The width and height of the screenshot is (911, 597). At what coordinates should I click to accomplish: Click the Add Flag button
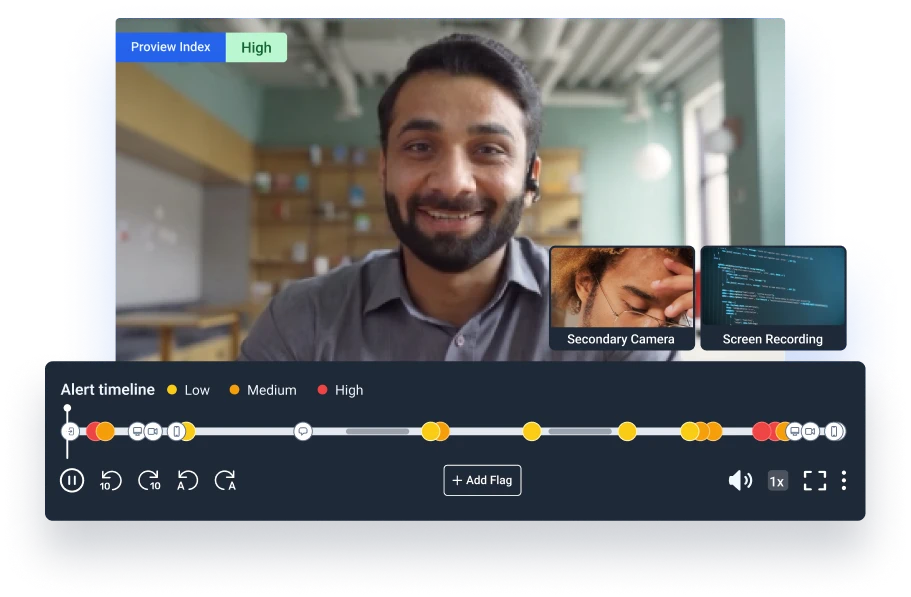482,480
